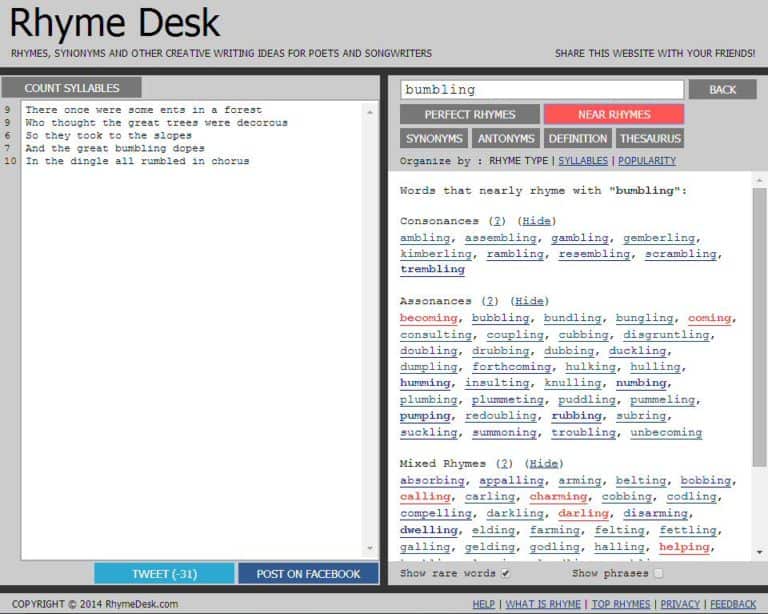Screen dimensions: 768x614
Task: Collapse the Assonances section via Hide
Action: [529, 301]
